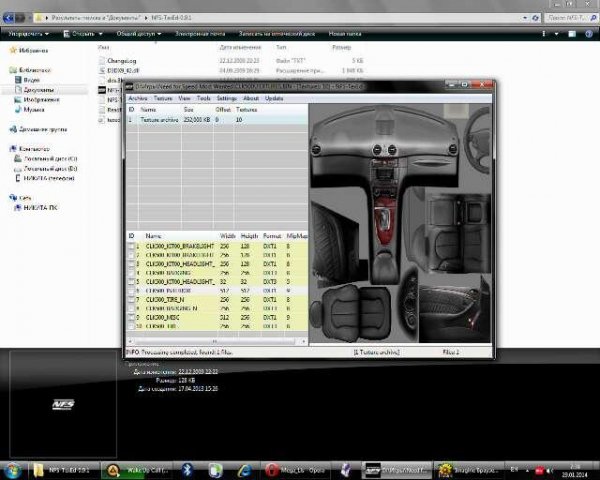Image resolution: width=600 pixels, height=480 pixels.
Task: Show the preview pane in Explorer toolbar
Action: point(572,34)
